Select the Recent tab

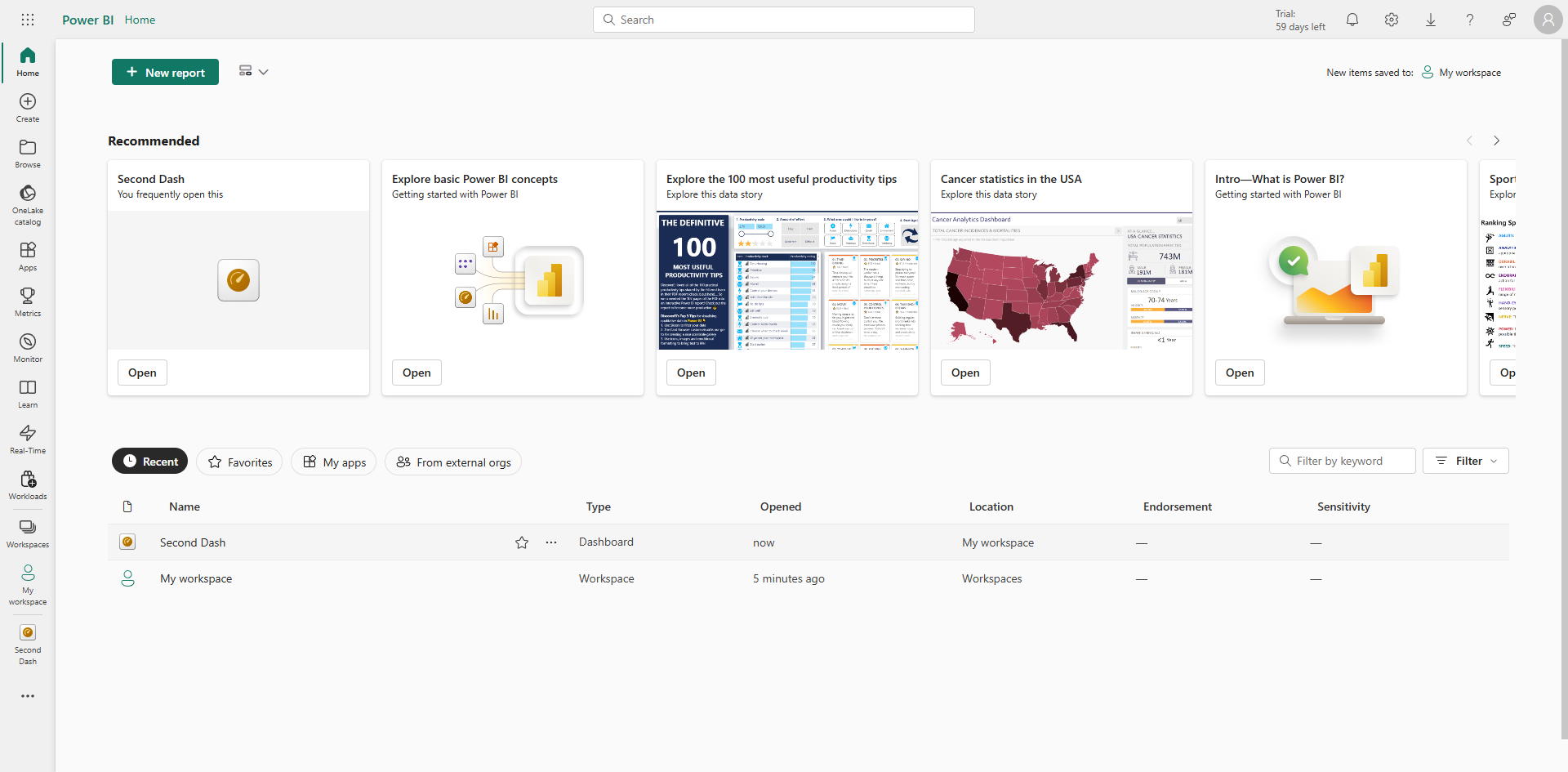click(150, 462)
